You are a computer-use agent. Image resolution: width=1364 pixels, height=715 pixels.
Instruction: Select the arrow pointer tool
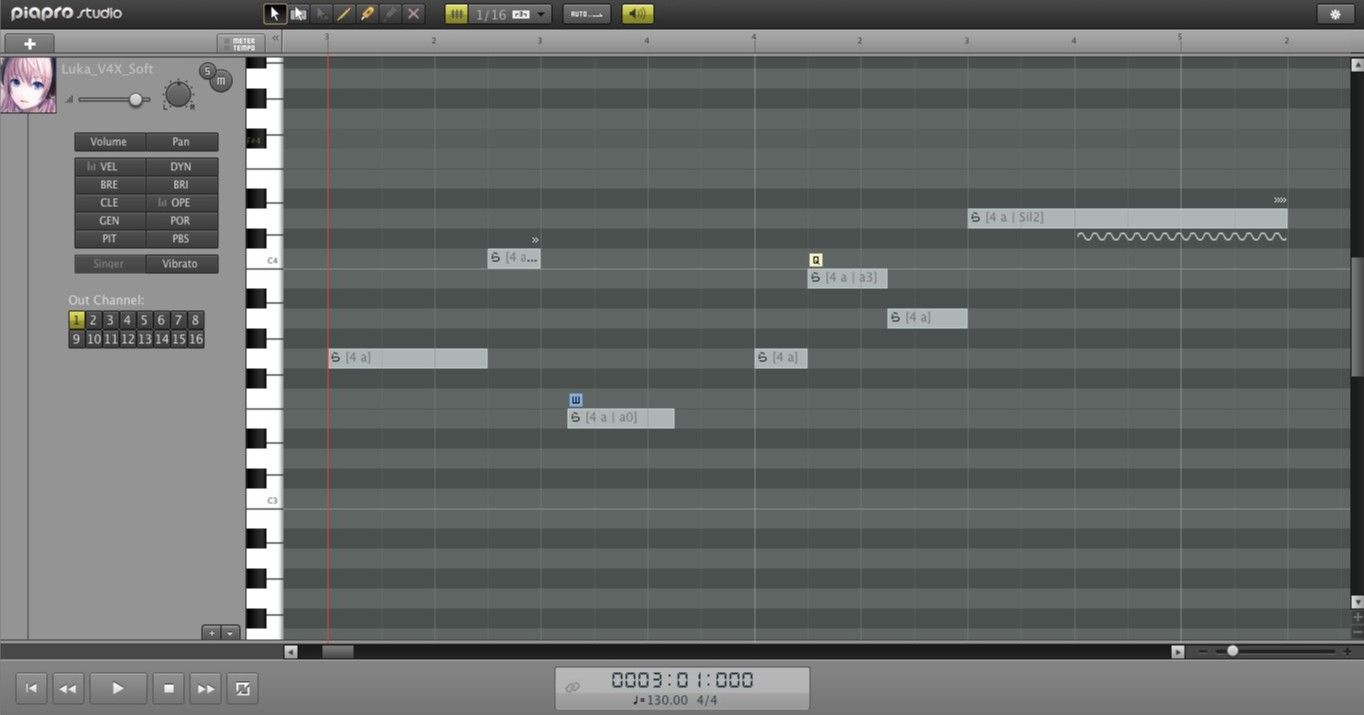coord(273,14)
